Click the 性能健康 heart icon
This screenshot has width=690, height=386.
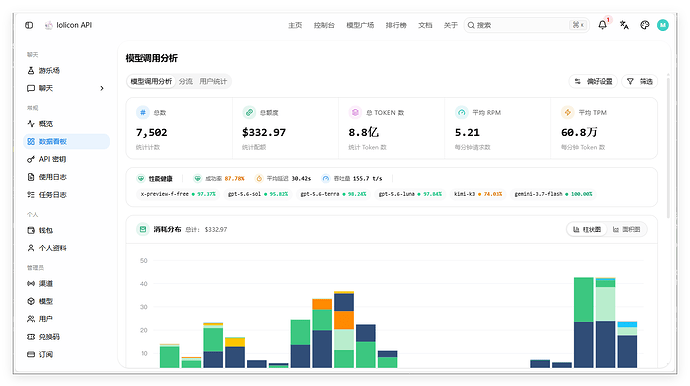tap(141, 179)
